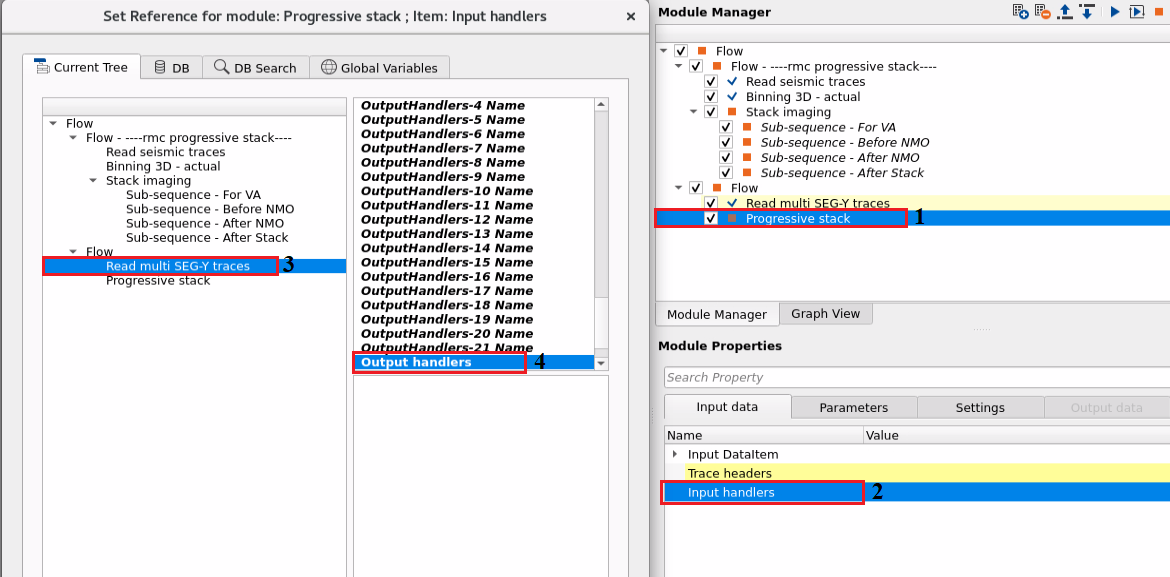Move the selected module up

1064,11
